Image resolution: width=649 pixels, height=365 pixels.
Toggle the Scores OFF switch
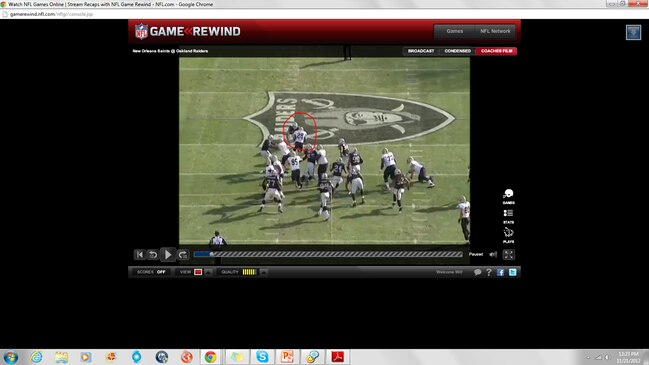[161, 272]
